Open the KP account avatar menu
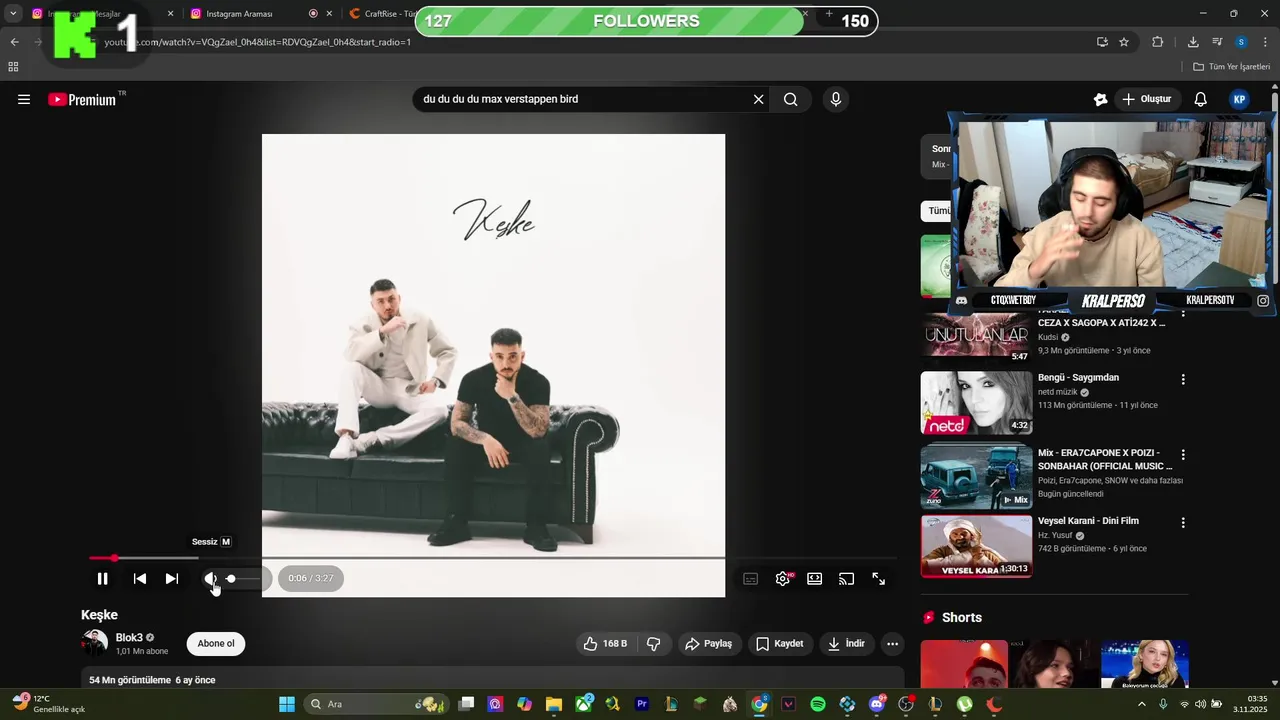The width and height of the screenshot is (1280, 720). pos(1240,99)
